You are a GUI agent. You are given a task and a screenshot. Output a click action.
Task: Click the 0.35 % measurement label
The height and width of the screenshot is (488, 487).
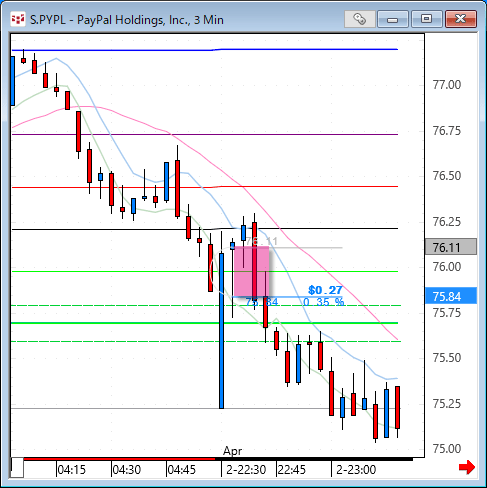(323, 302)
